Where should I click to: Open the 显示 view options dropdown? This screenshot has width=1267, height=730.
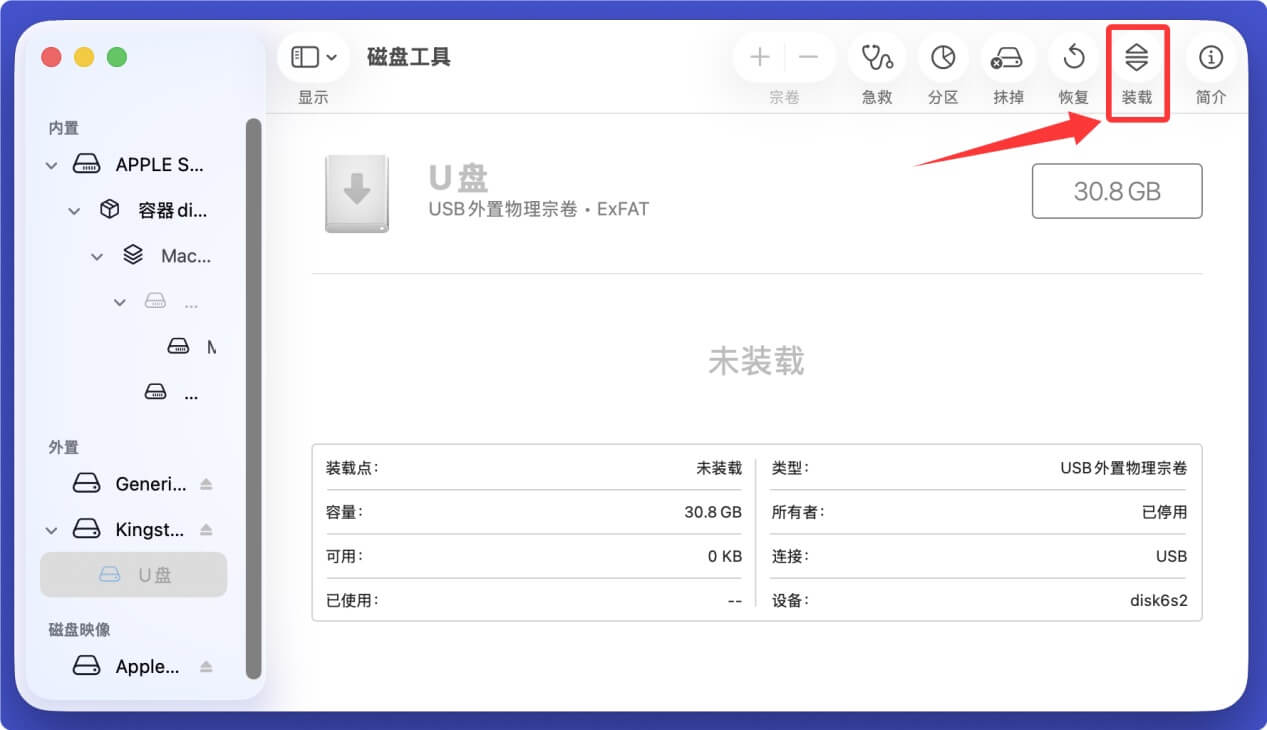tap(312, 57)
